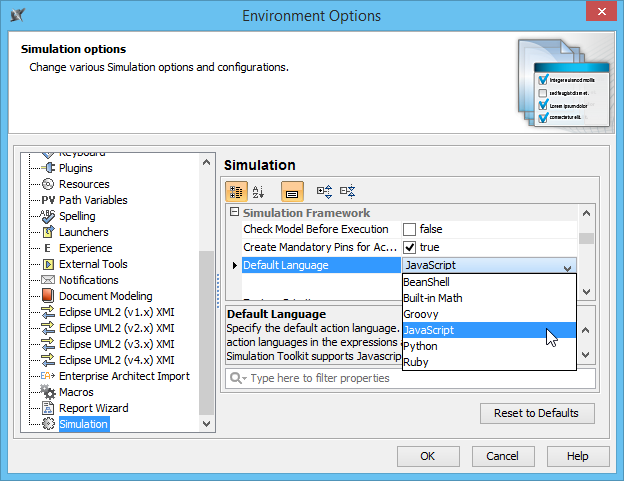Screen dimensions: 624x481
Task: Click the categorized view toolbar icon
Action: pos(236,191)
